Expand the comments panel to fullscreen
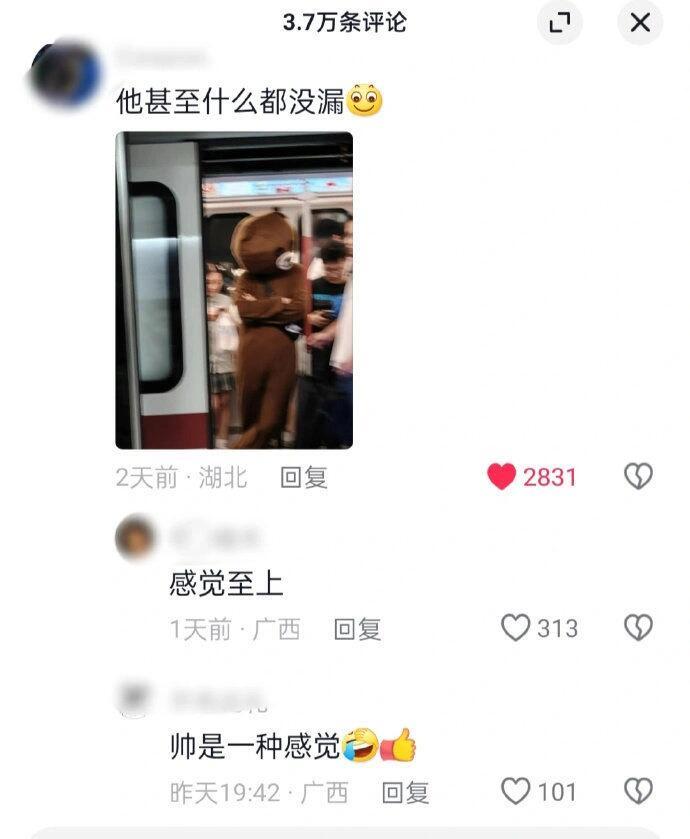This screenshot has height=839, width=690. pos(559,22)
